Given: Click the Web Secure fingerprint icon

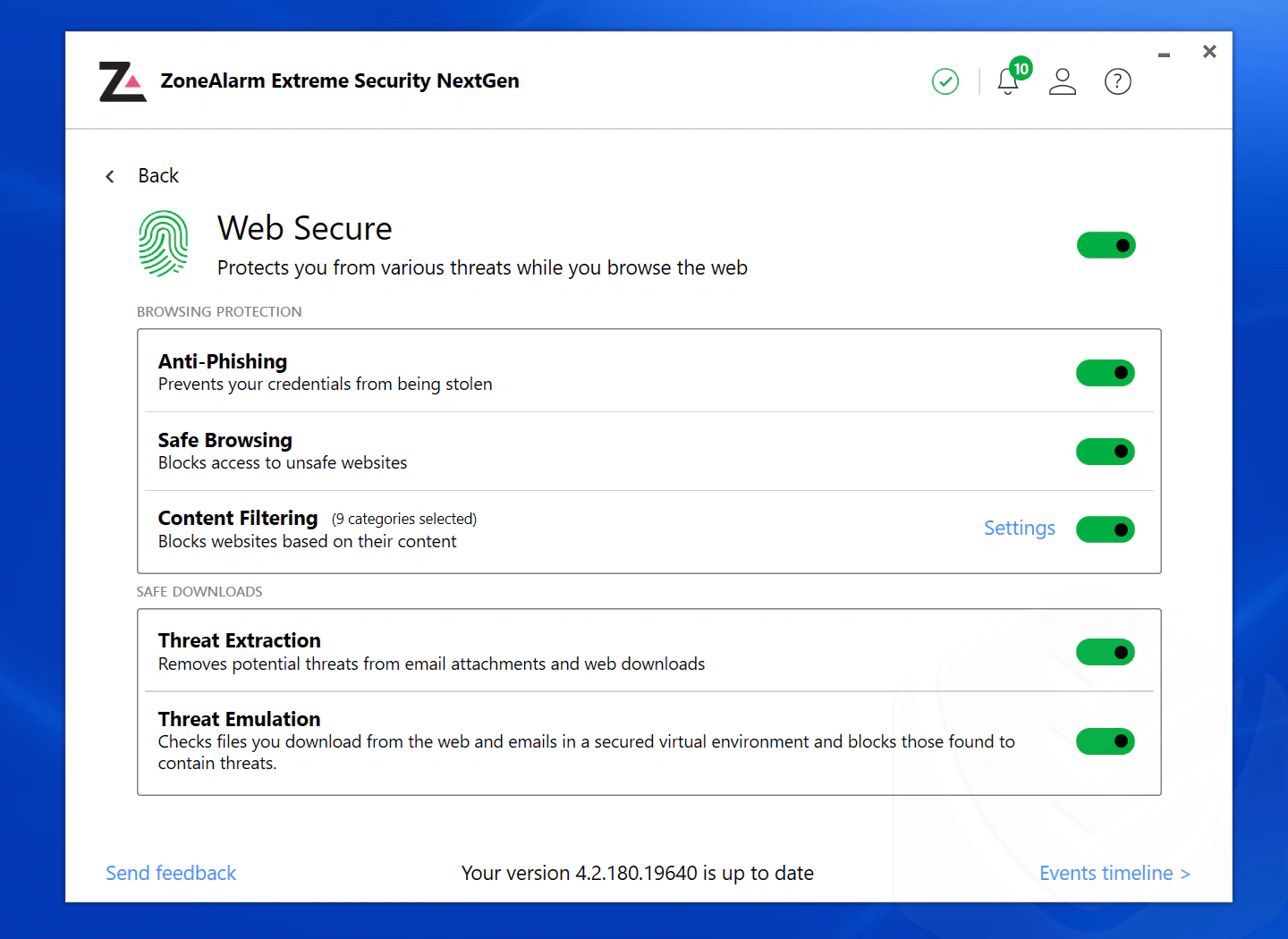Looking at the screenshot, I should 164,243.
